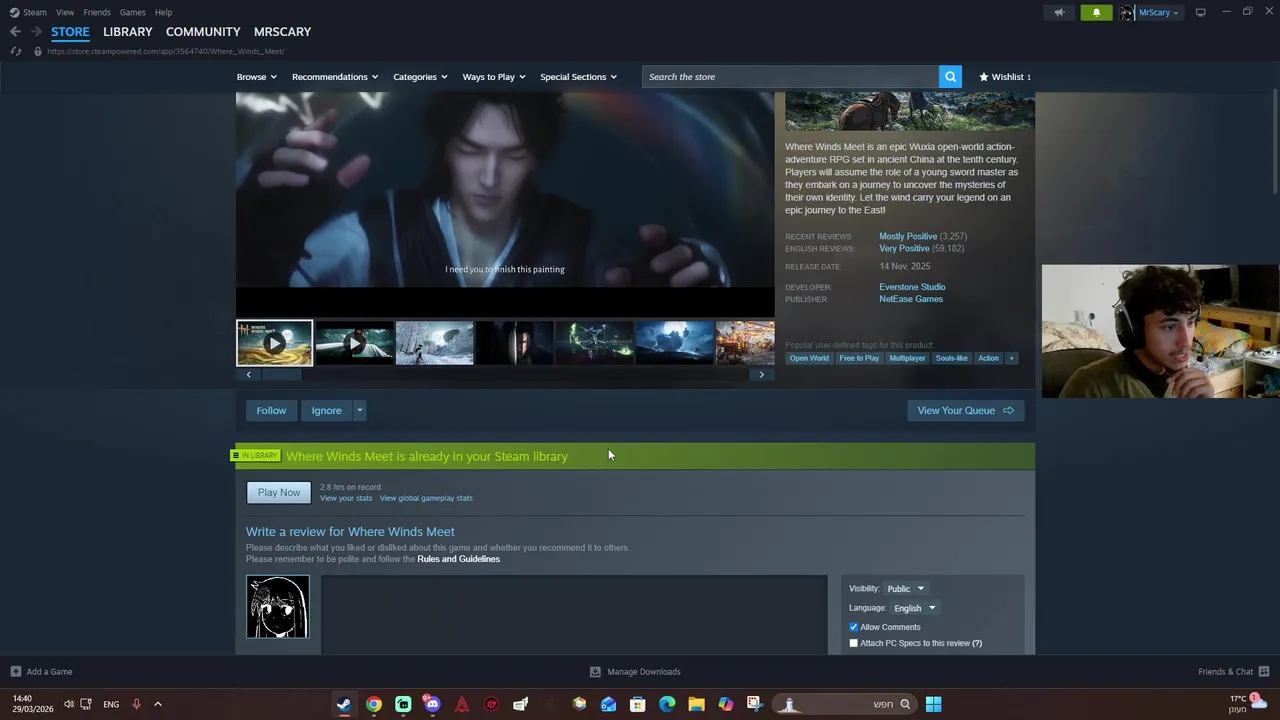Open the Wishlist star link
1280x720 pixels.
[x=1004, y=77]
